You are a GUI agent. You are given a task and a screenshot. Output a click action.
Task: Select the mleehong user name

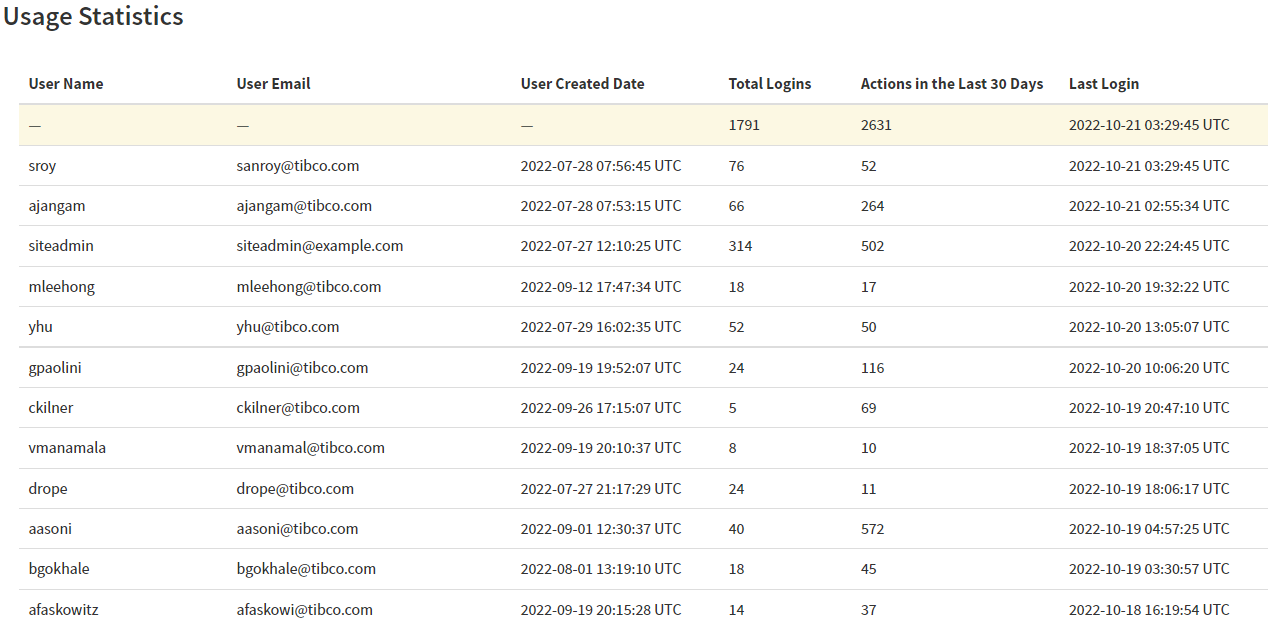[61, 287]
